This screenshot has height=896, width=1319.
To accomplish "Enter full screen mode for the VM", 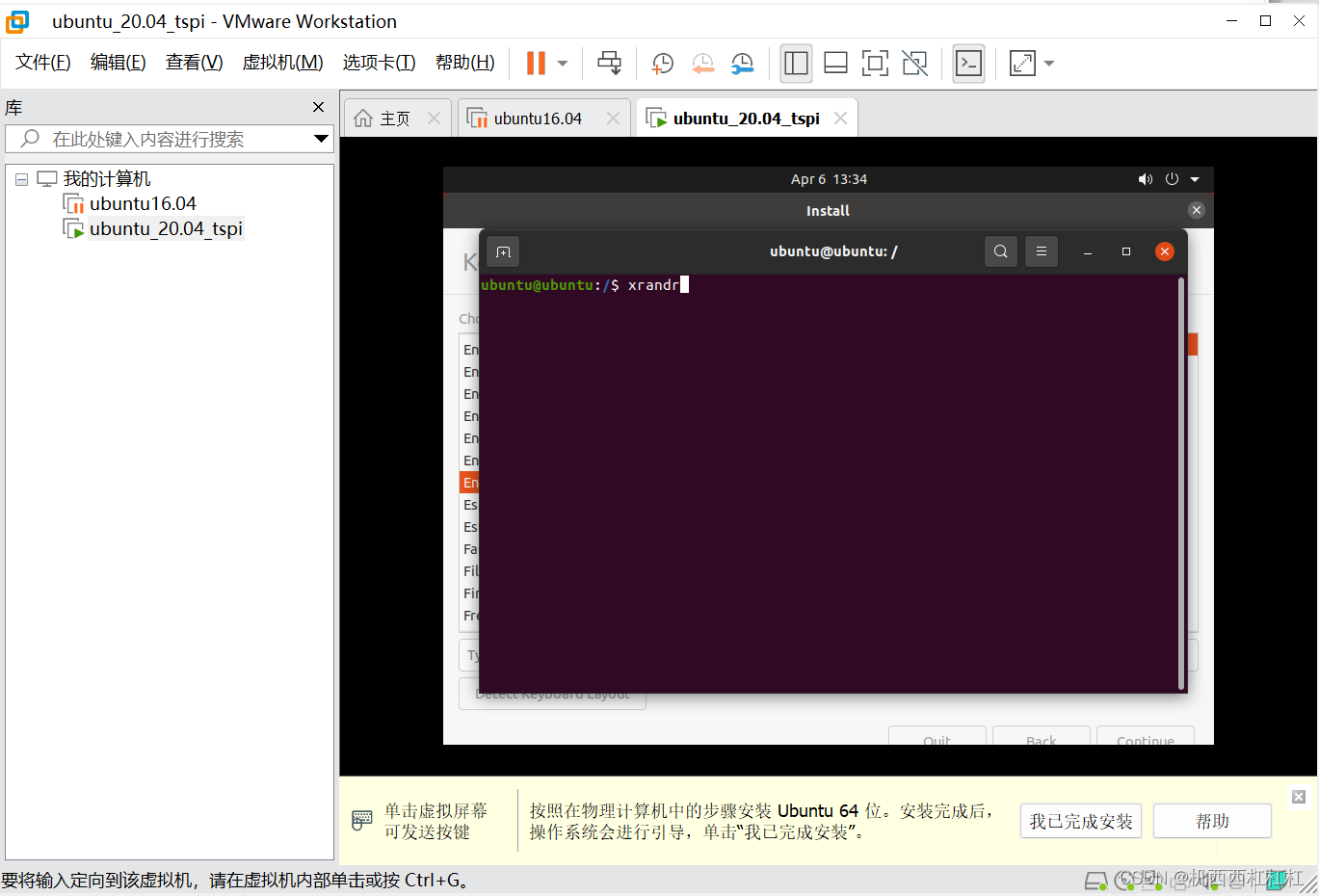I will 874,64.
